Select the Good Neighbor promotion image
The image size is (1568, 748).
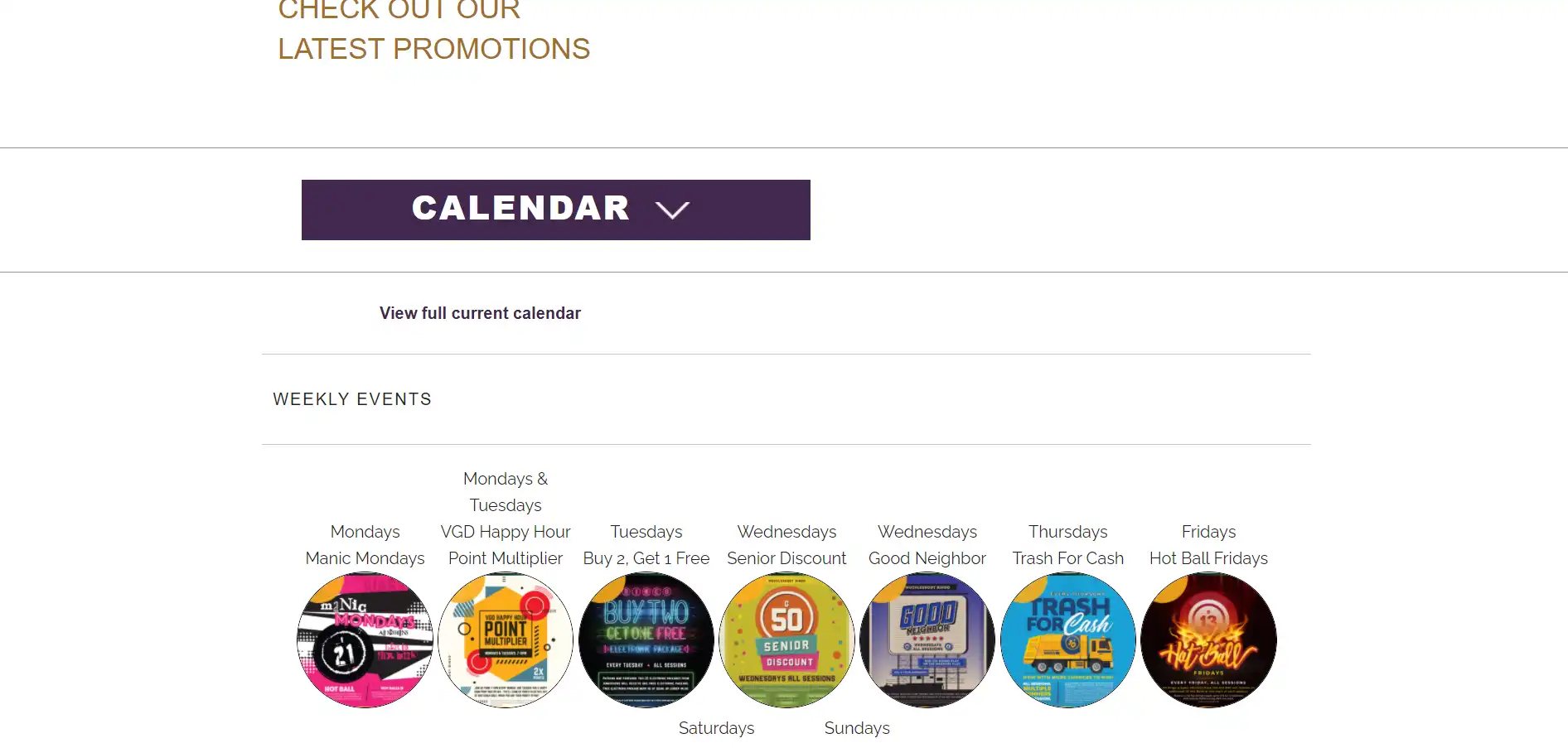click(927, 639)
